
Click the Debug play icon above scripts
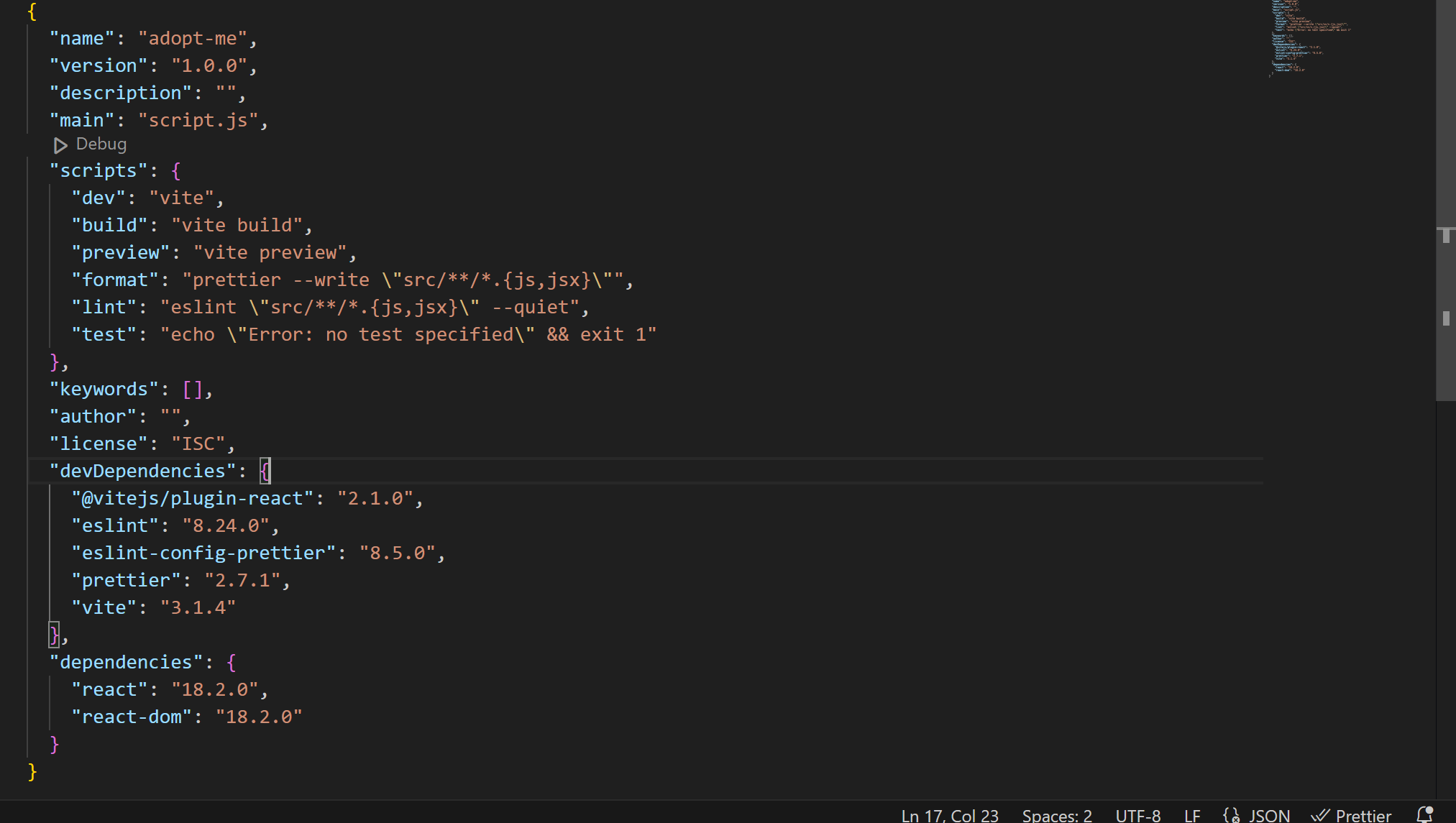[x=60, y=145]
